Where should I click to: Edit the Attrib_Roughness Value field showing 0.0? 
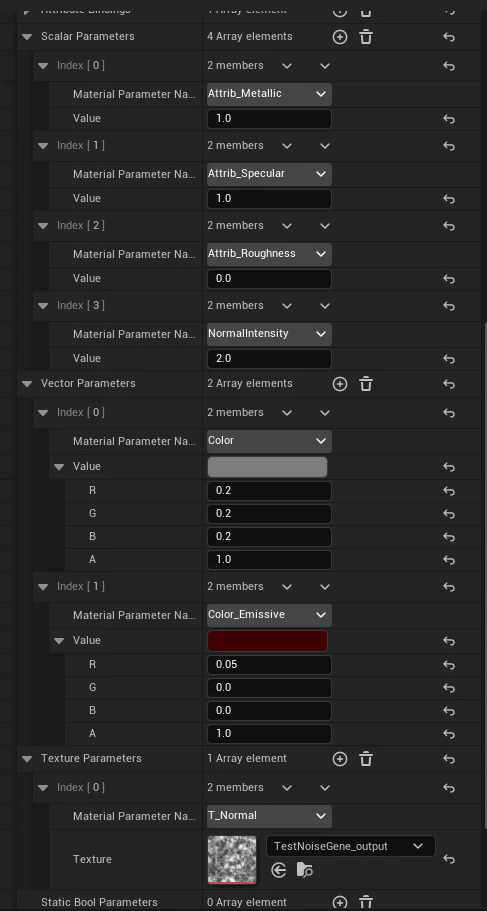(x=269, y=279)
